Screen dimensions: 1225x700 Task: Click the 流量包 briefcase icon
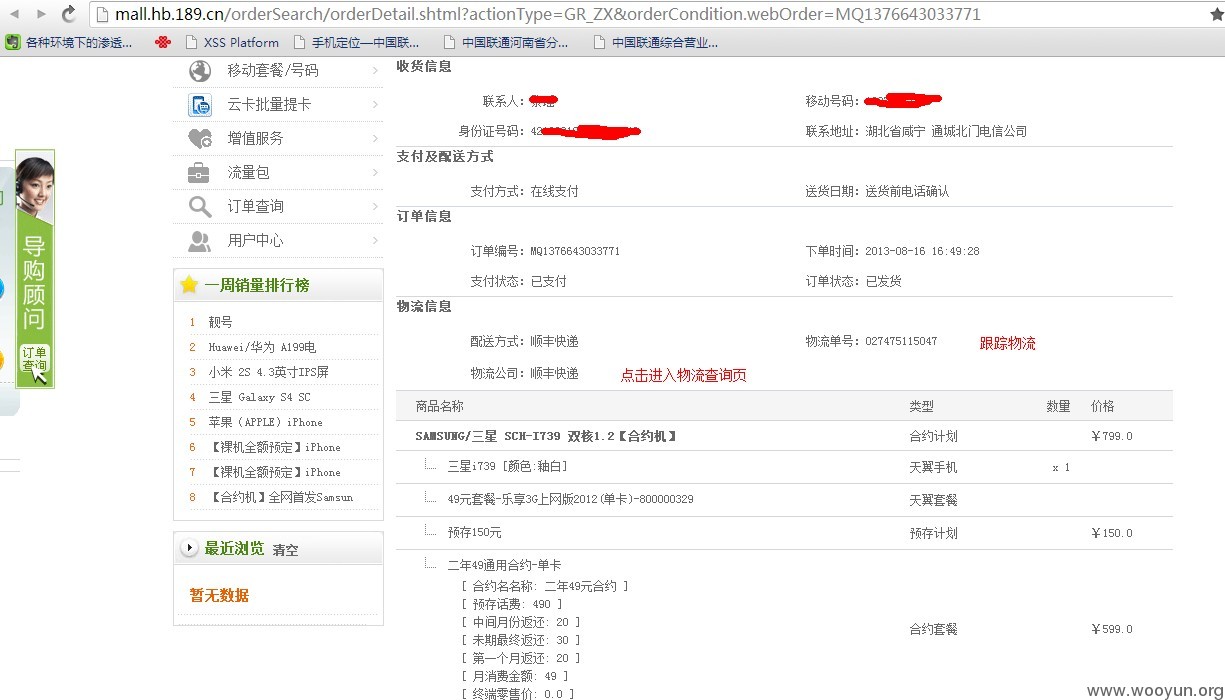point(199,172)
